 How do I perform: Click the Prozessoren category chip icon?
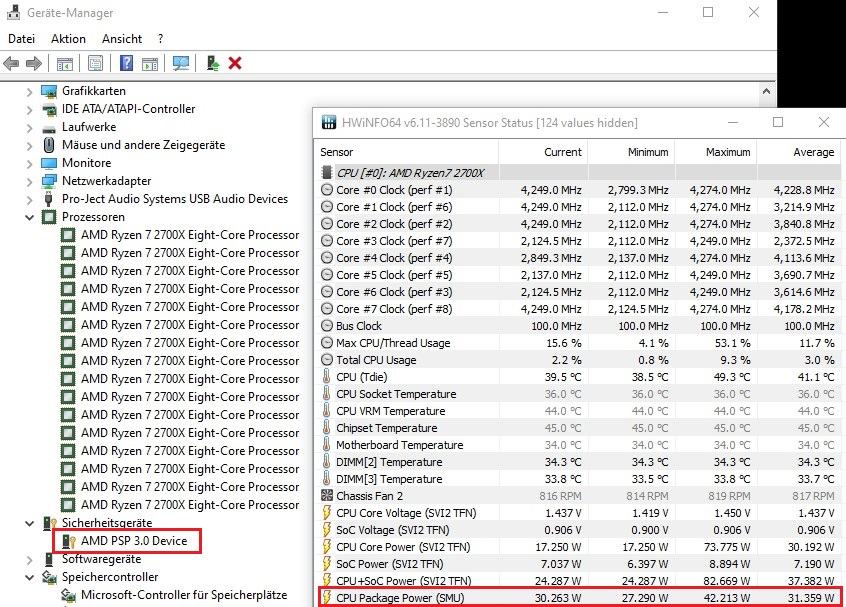(49, 217)
